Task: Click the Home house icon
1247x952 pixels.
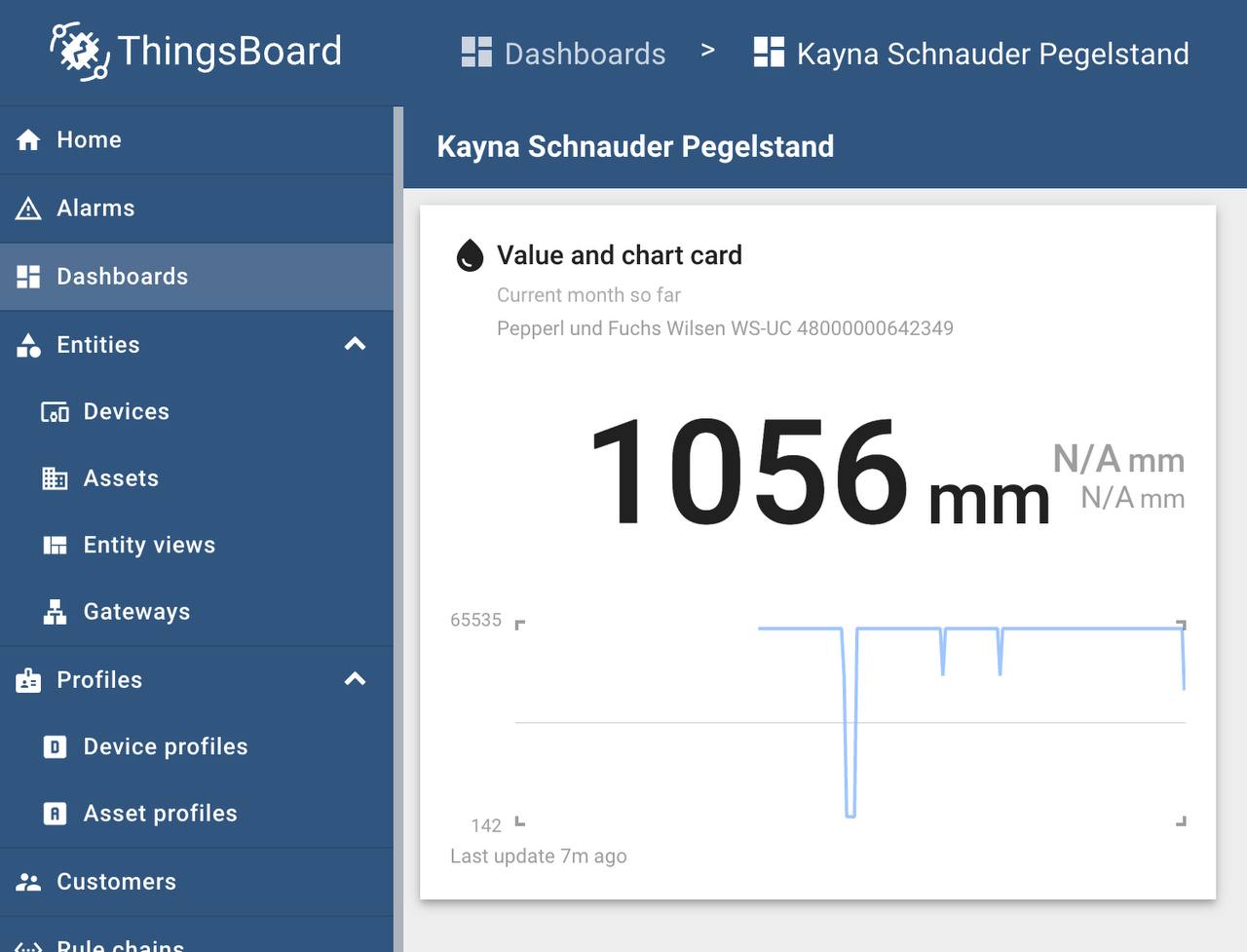Action: click(28, 140)
